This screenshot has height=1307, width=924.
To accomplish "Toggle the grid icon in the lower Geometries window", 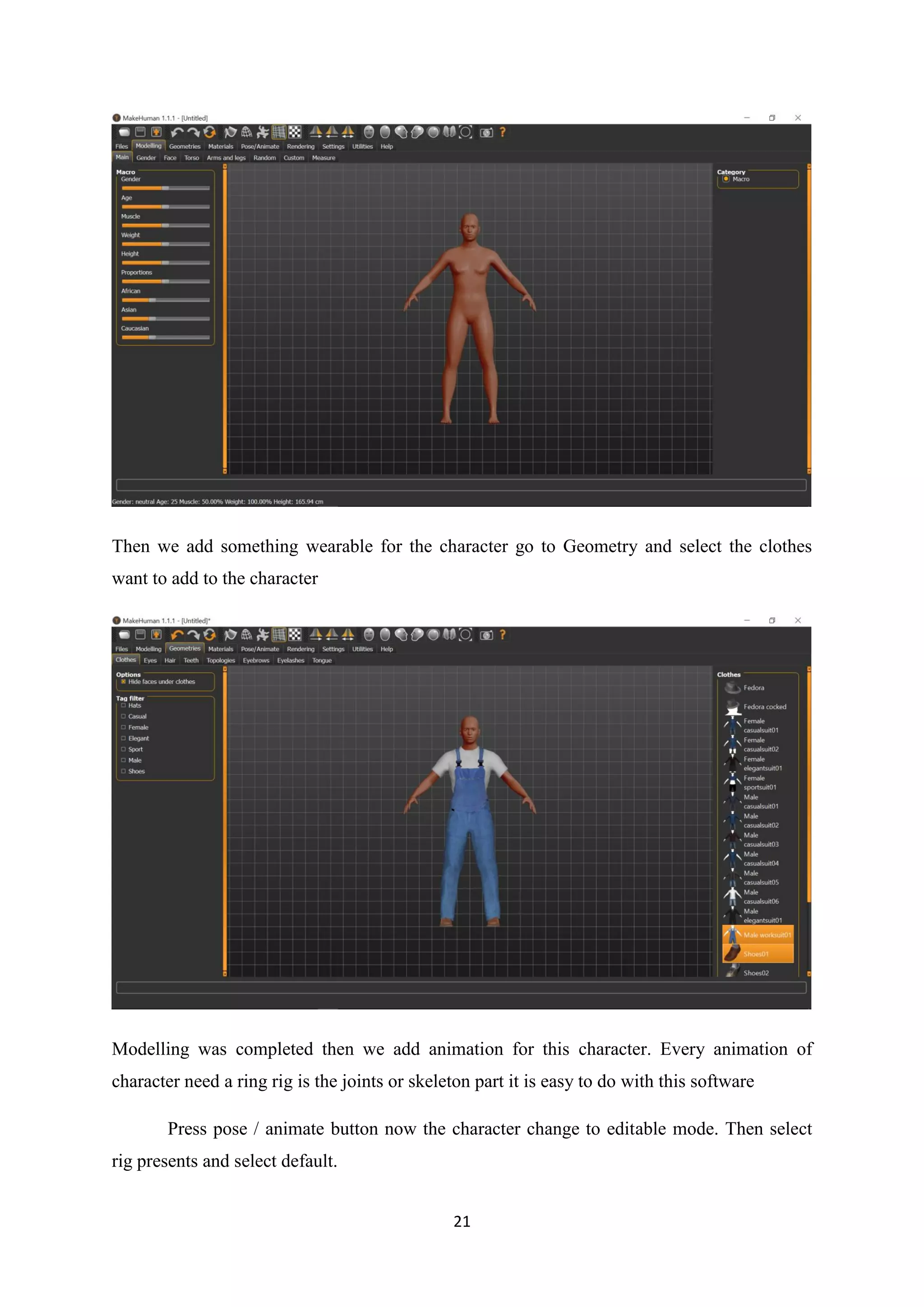I will [x=279, y=635].
